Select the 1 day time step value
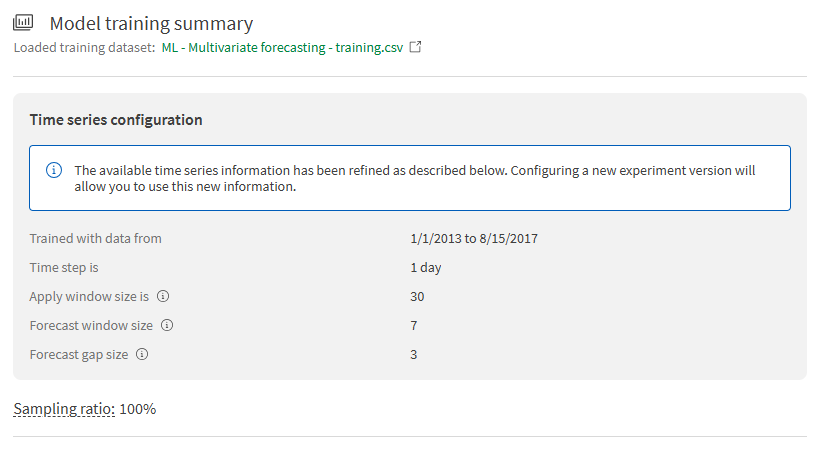The image size is (822, 450). click(426, 268)
